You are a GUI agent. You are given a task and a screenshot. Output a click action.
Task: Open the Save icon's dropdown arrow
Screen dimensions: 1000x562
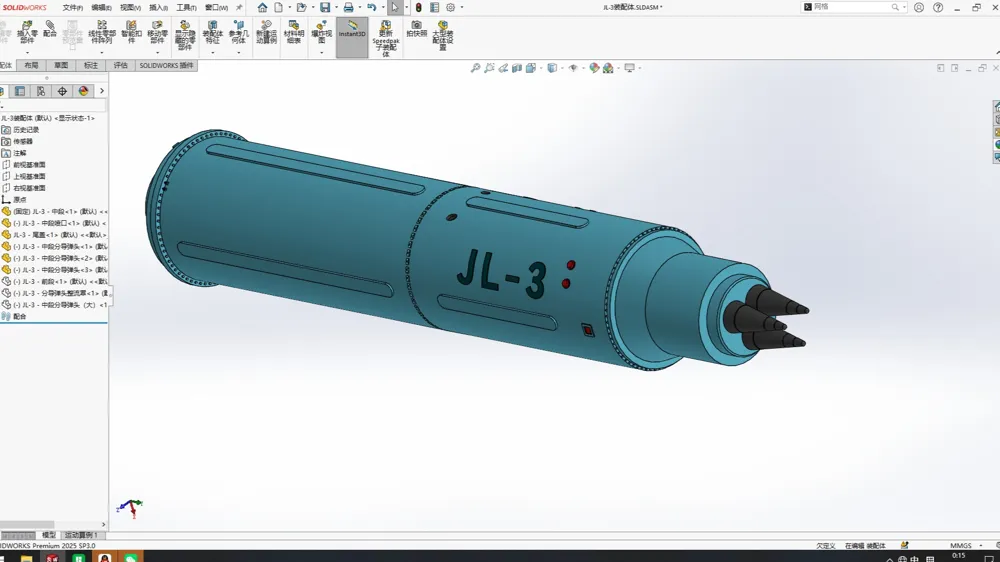coord(336,8)
